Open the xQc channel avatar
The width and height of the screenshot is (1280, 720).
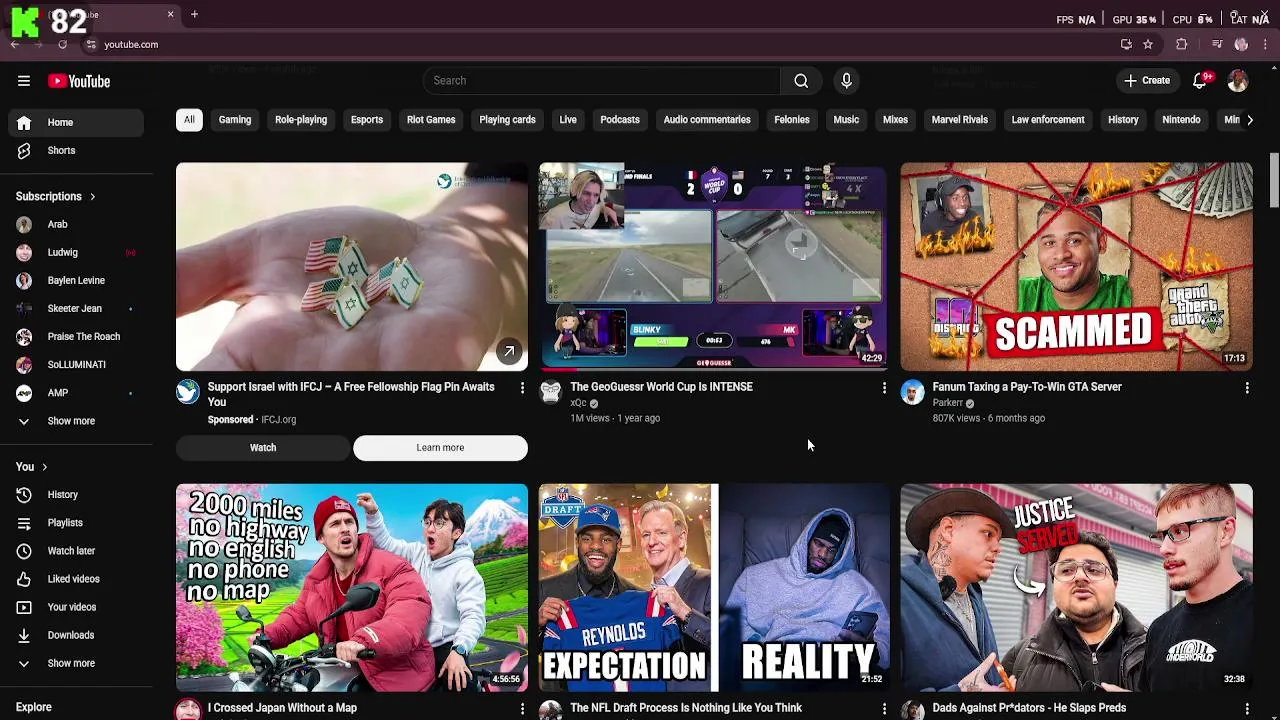(x=550, y=392)
